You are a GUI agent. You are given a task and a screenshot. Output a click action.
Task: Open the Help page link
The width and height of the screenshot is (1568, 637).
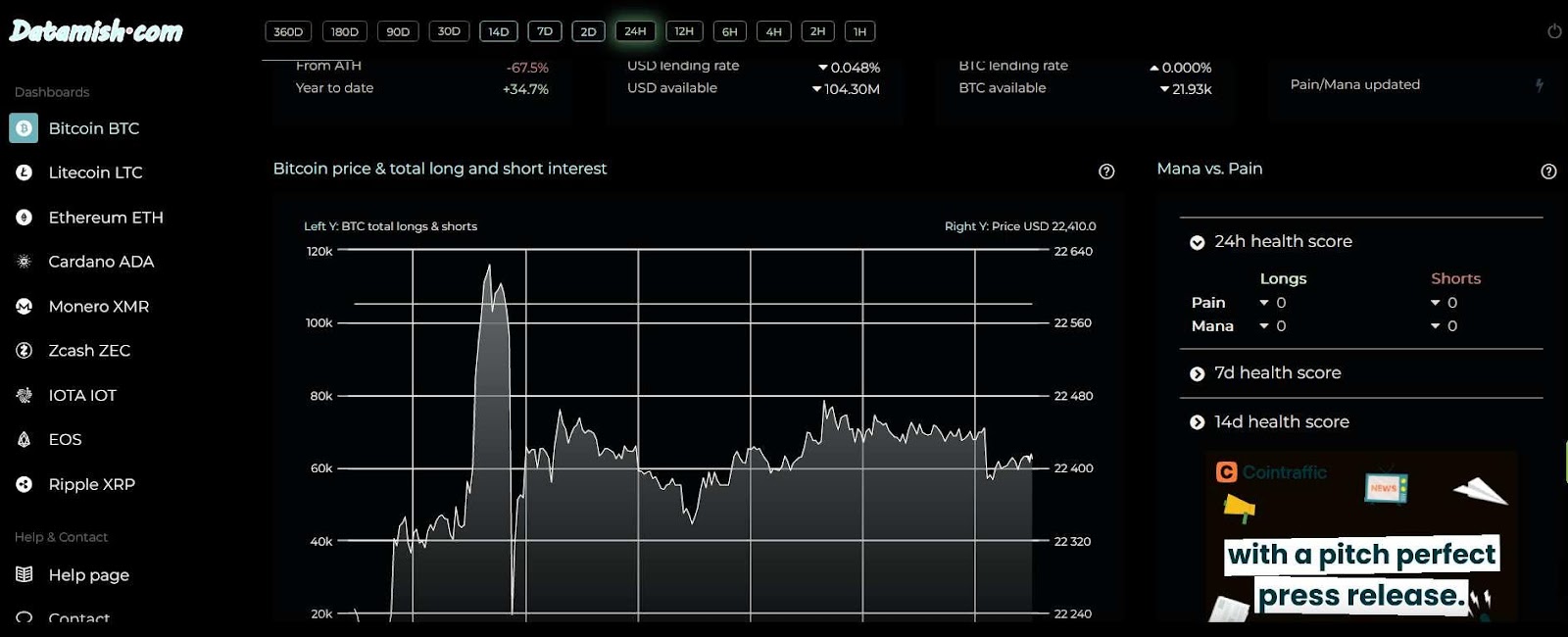pyautogui.click(x=88, y=575)
